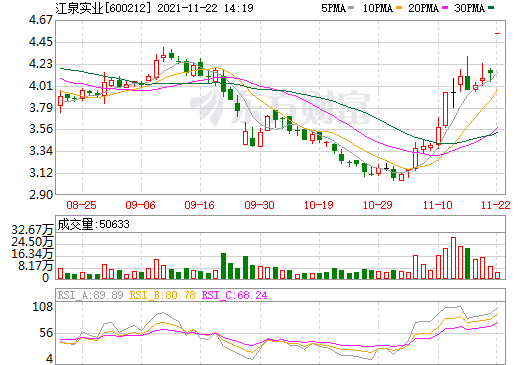
Task: Click the 4.45 price axis label
Action: pyautogui.click(x=41, y=42)
